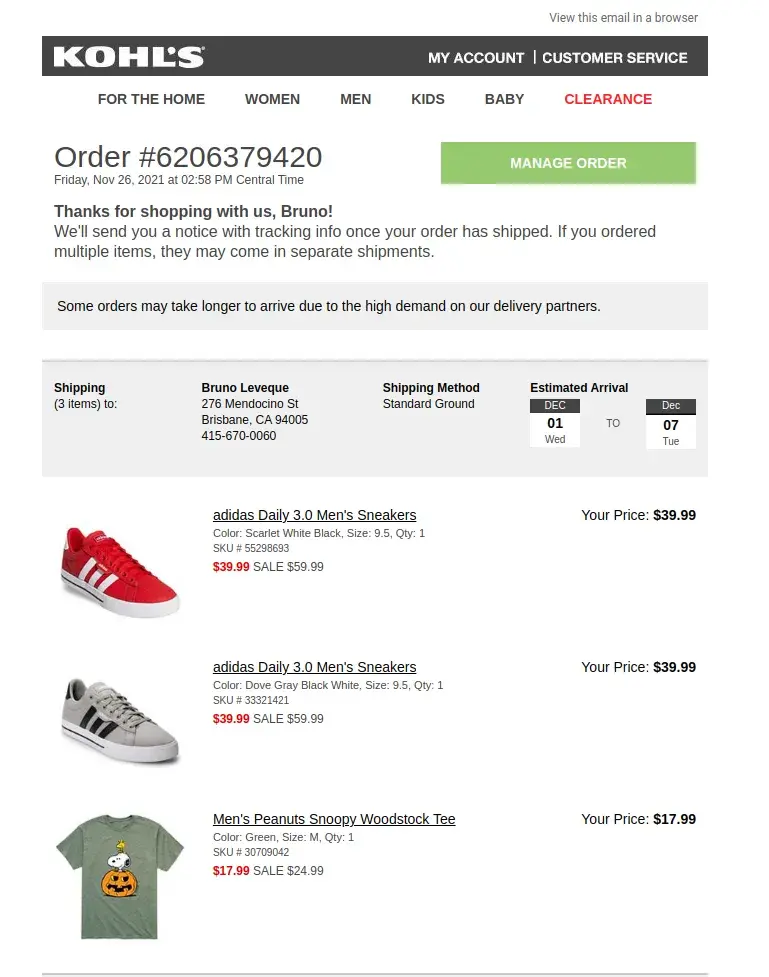Open the My Account link

point(476,58)
